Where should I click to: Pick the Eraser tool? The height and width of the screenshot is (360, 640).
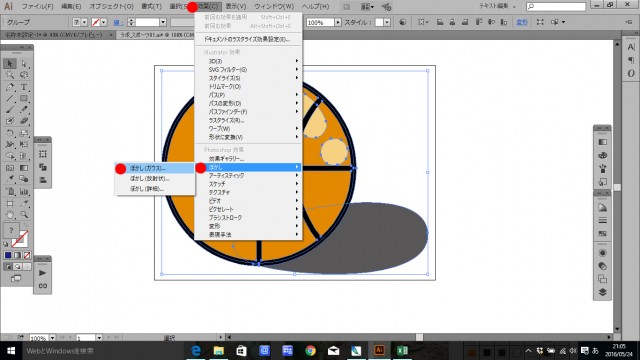click(x=24, y=121)
